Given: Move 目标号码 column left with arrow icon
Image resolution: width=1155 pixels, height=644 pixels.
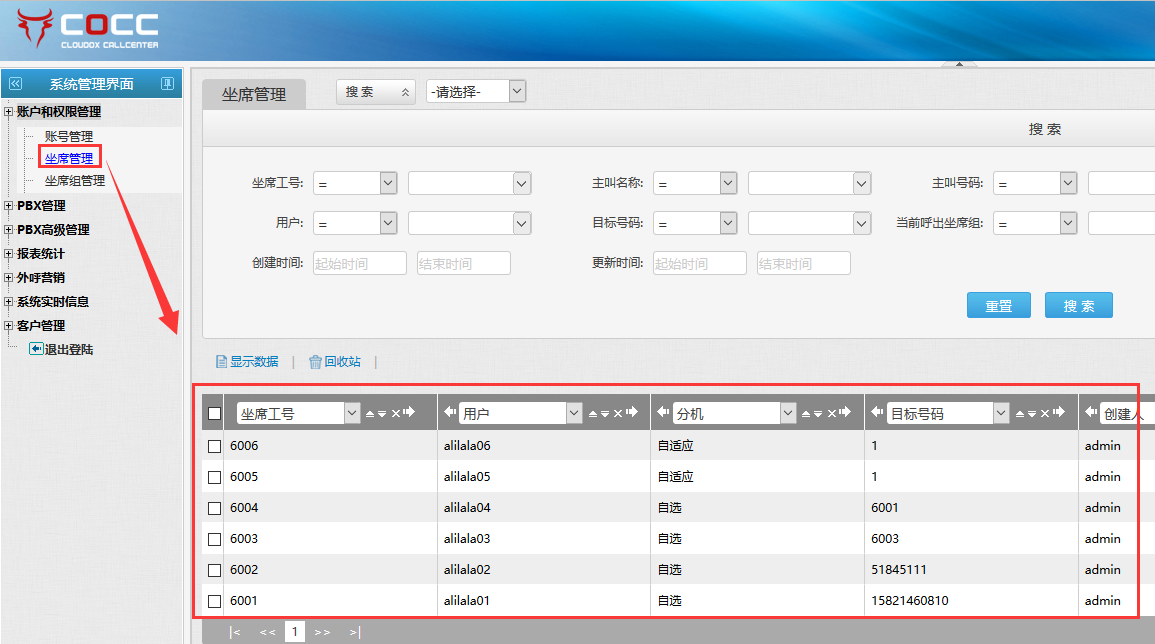Looking at the screenshot, I should (x=877, y=413).
